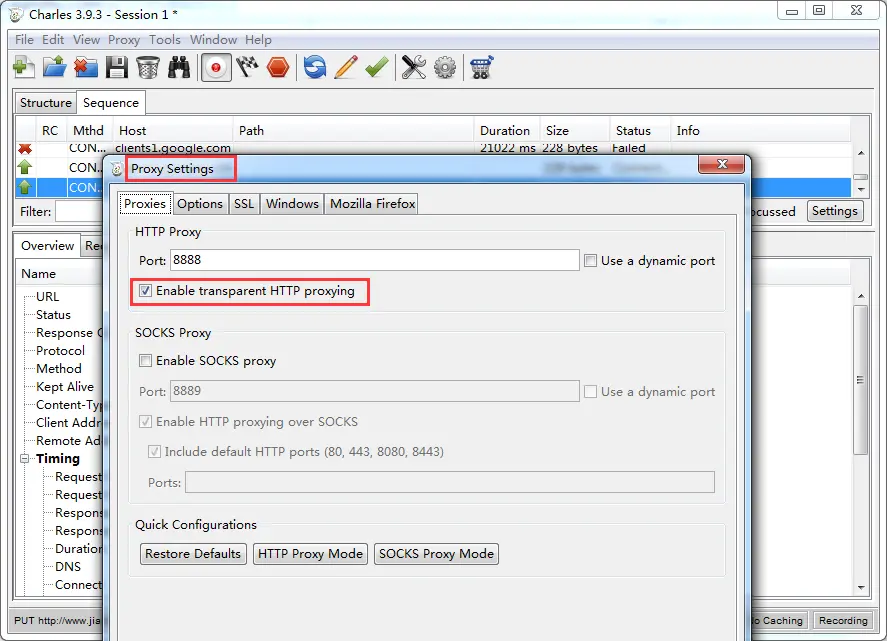The image size is (887, 641).
Task: Toggle throttling with the checkered flag icon
Action: (x=247, y=67)
